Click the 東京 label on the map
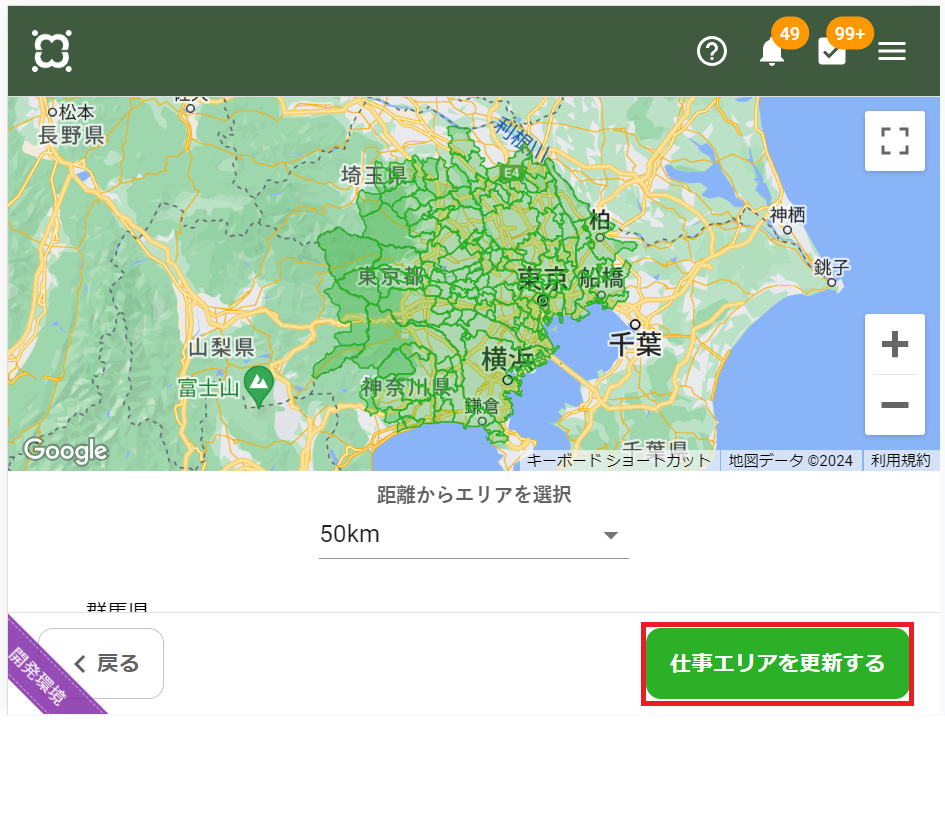Viewport: 945px width, 828px height. [542, 278]
